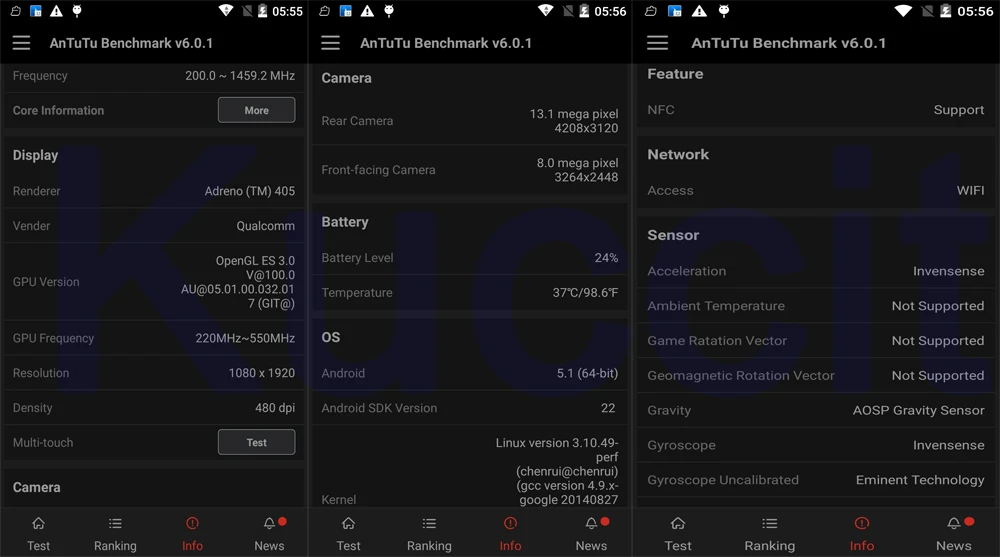Tap Ranking list icon in right screen
1000x557 pixels.
[770, 524]
